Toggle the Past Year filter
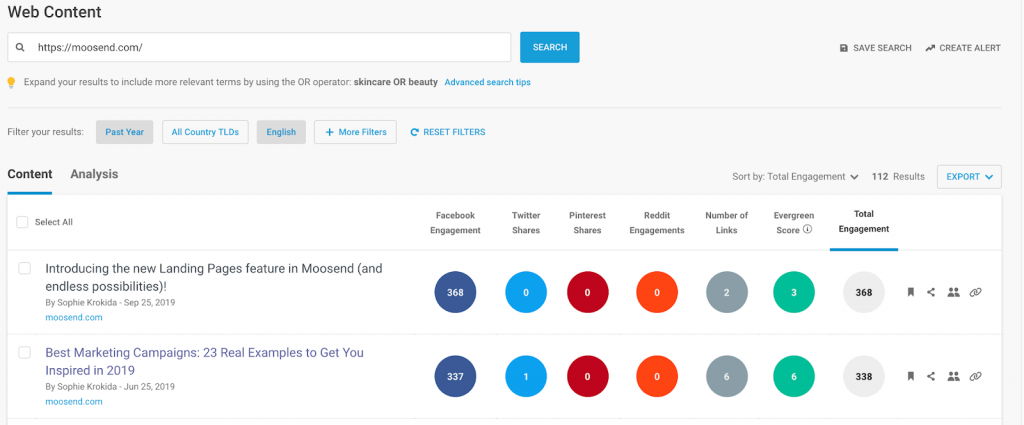The height and width of the screenshot is (425, 1024). click(x=125, y=132)
